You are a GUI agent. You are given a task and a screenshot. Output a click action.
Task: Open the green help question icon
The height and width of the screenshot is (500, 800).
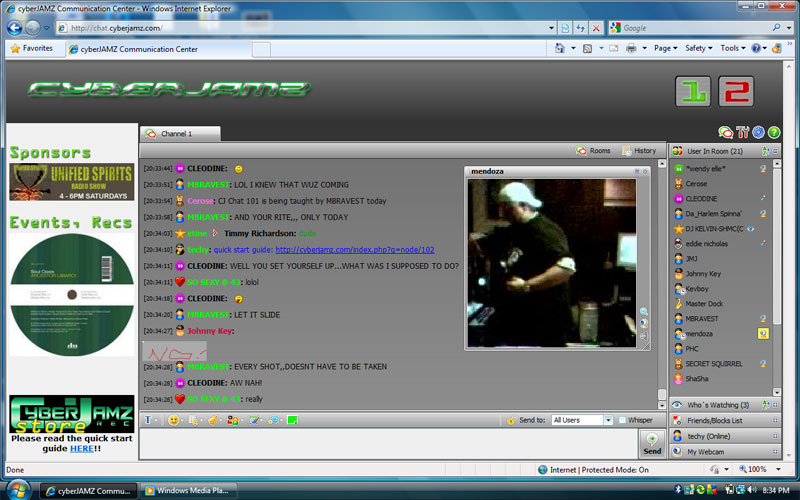pos(774,133)
